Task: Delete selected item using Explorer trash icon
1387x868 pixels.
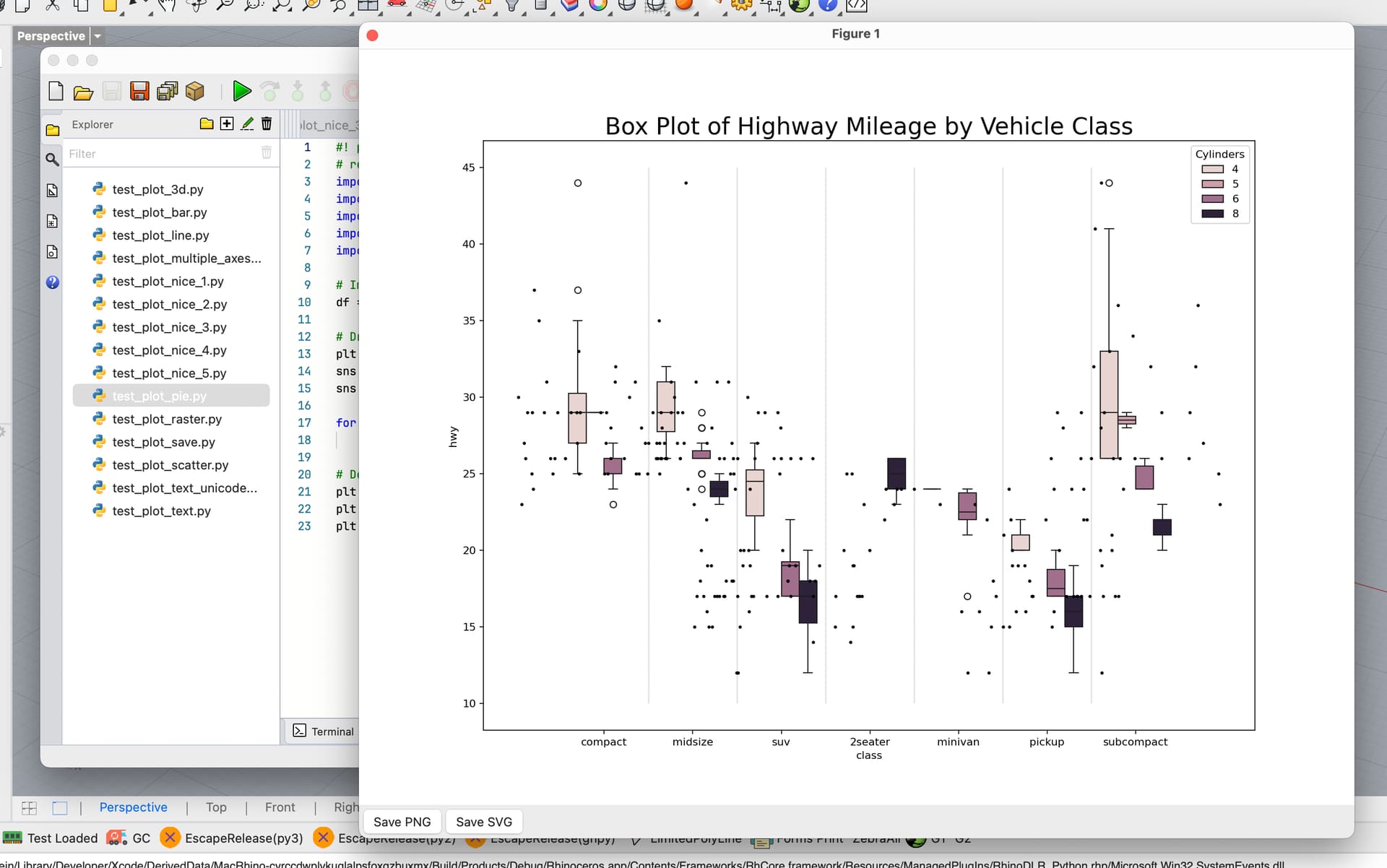Action: coord(267,124)
